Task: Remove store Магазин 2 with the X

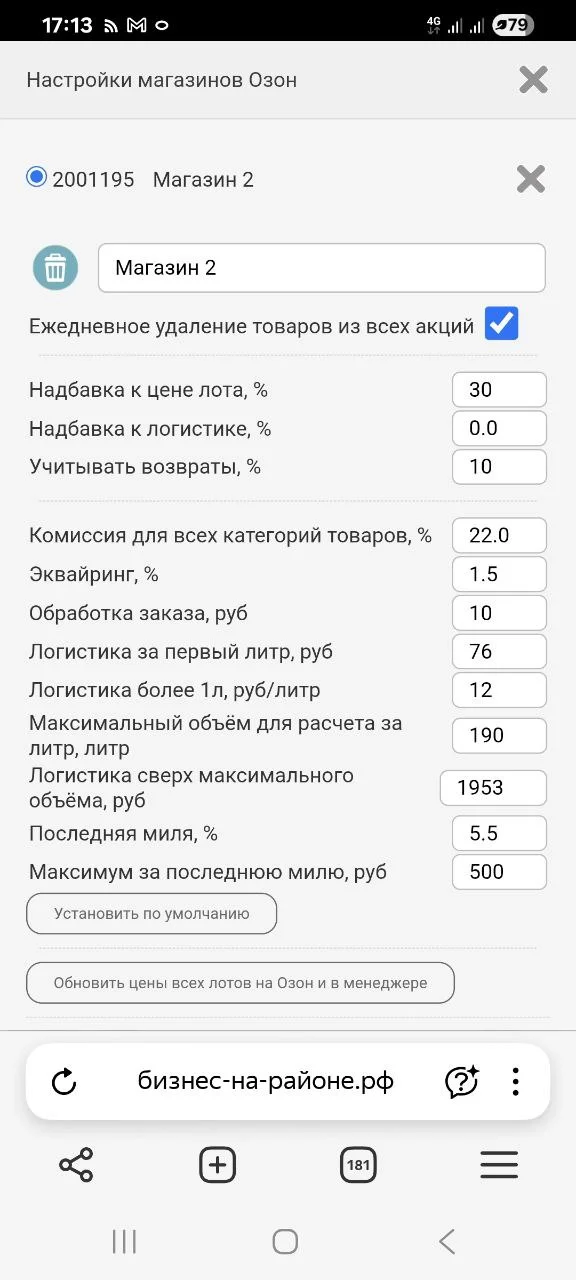Action: 530,179
